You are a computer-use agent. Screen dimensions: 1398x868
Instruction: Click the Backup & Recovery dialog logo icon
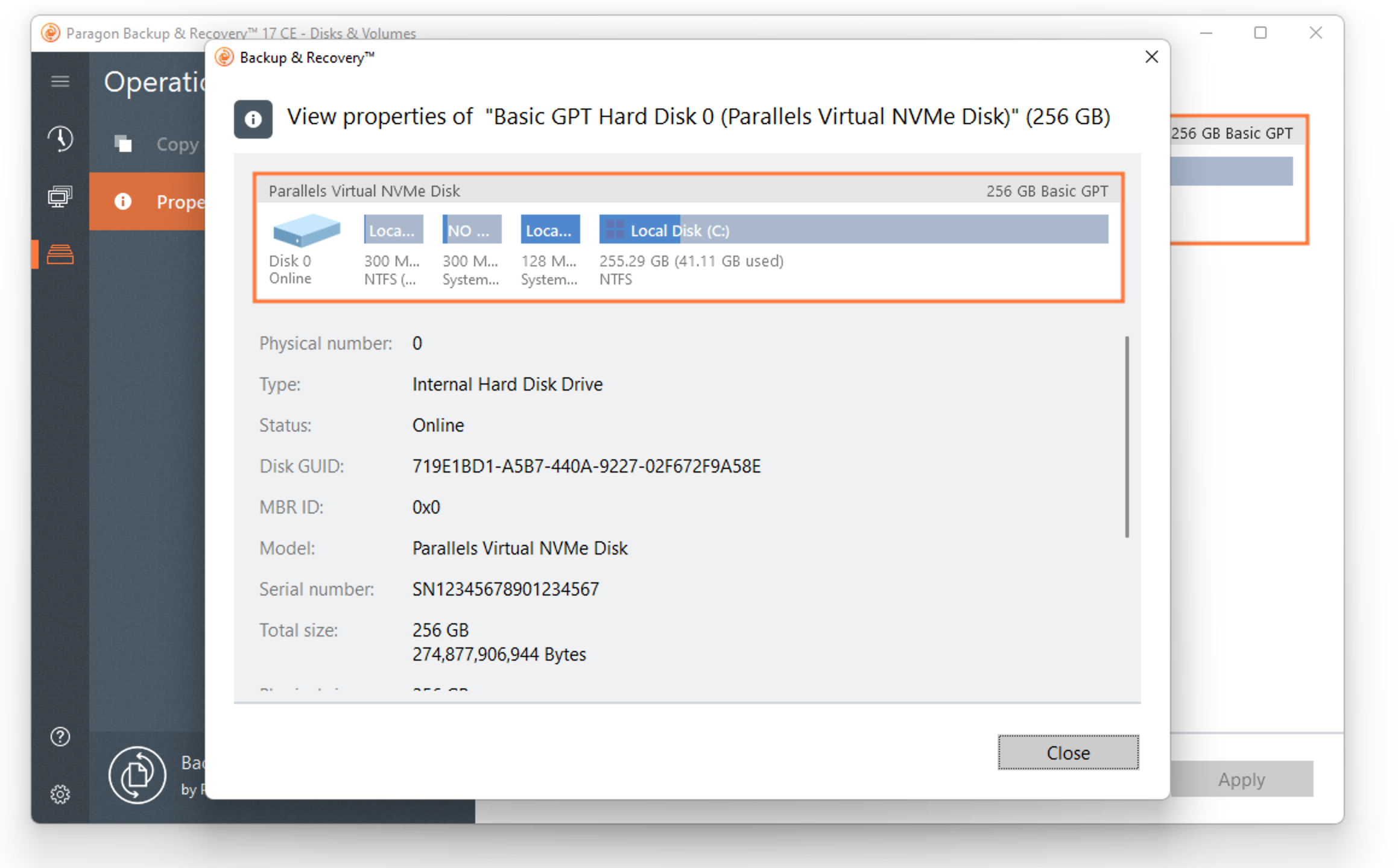point(224,57)
